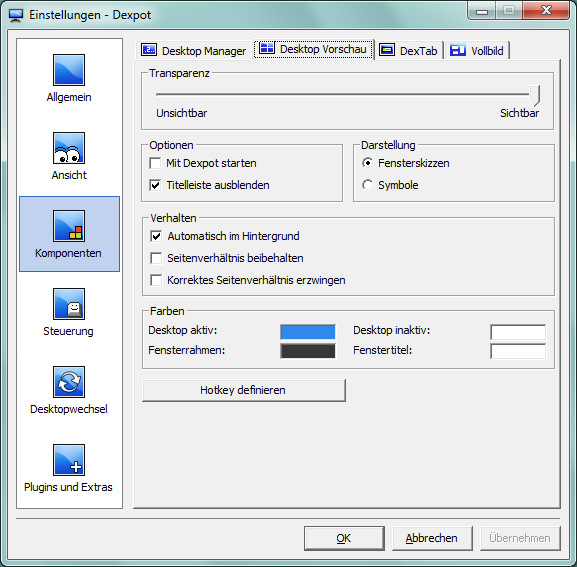The height and width of the screenshot is (567, 577).
Task: Enable Mit Dexpot starten checkbox
Action: click(x=155, y=163)
